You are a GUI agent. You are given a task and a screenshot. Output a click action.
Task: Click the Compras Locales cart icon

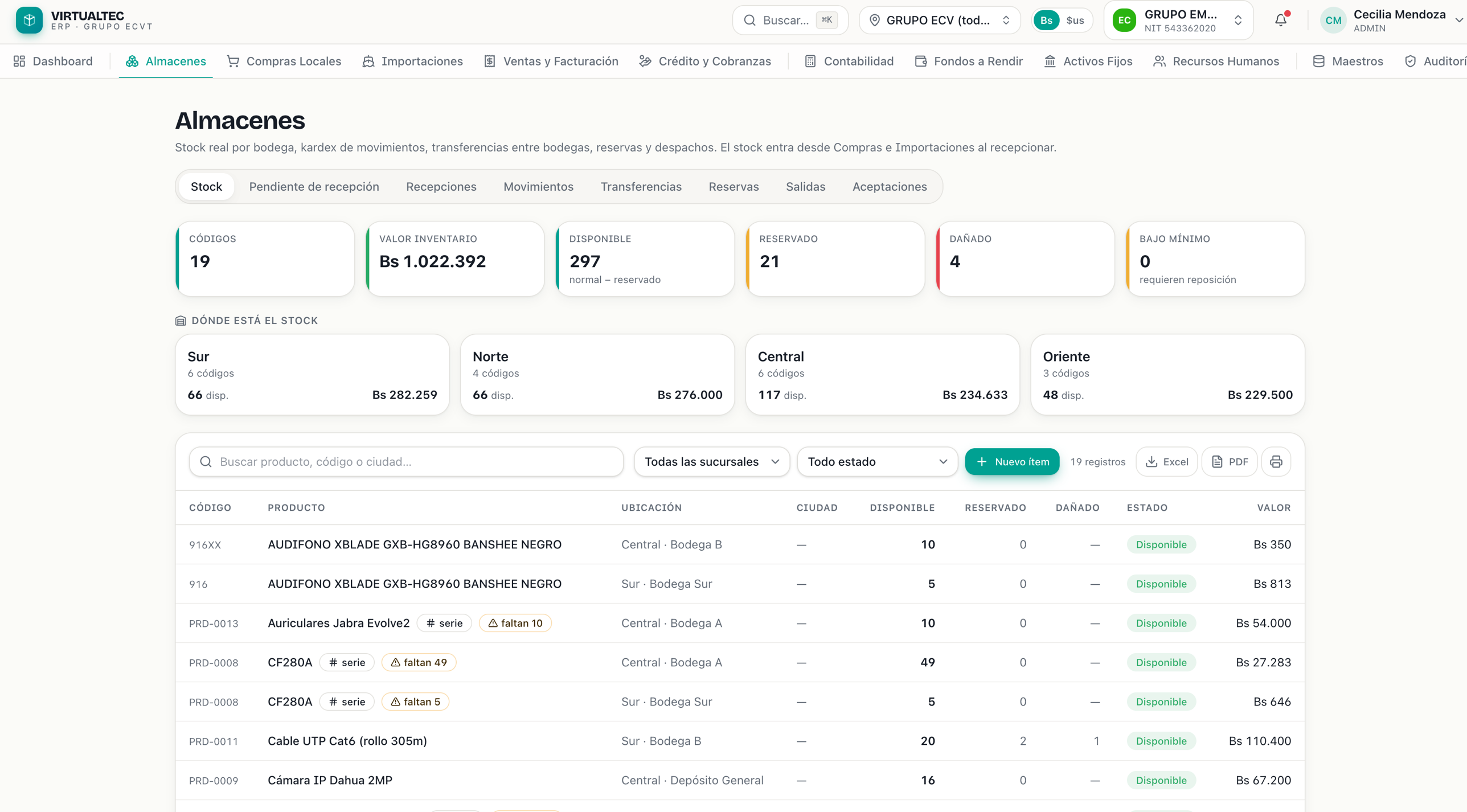point(233,61)
